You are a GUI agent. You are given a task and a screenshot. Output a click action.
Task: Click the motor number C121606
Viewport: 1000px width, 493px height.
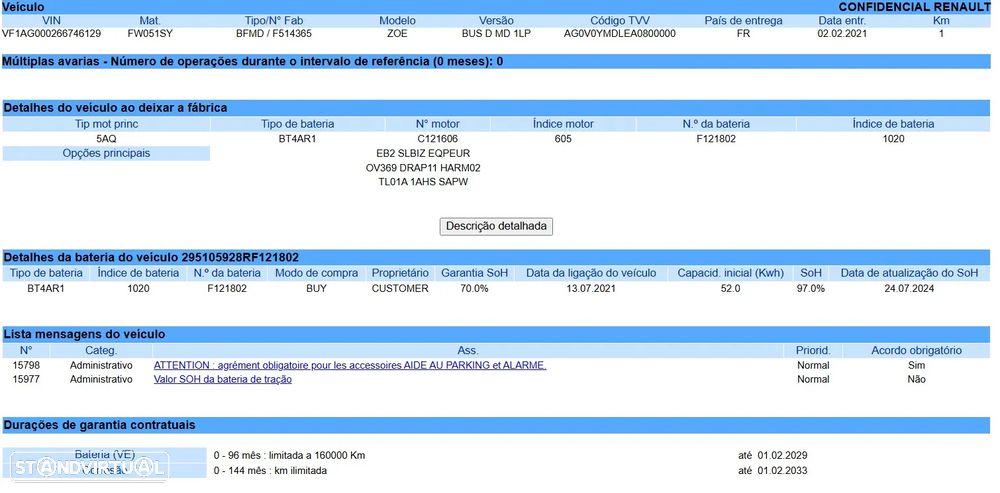pos(438,138)
